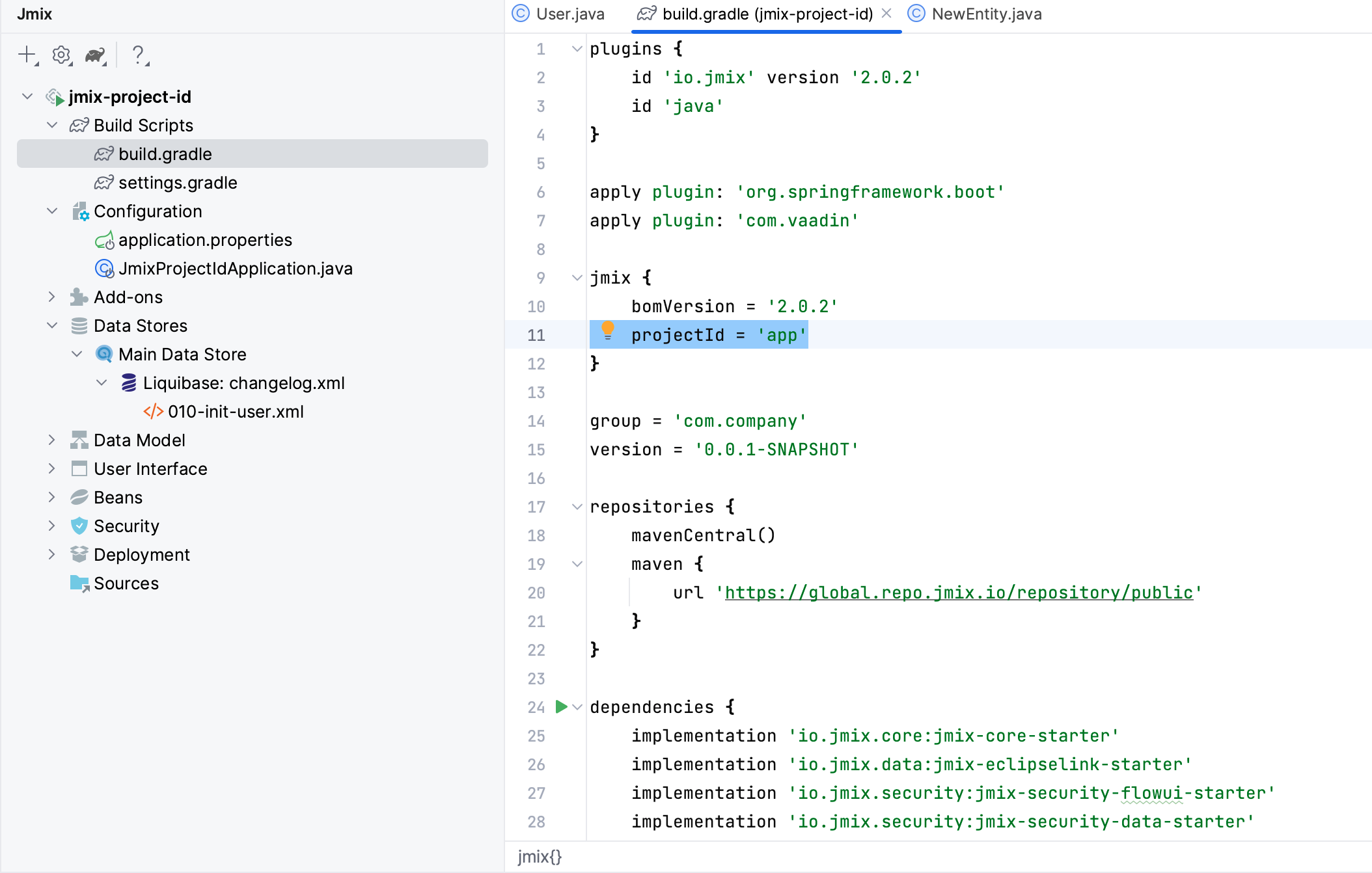Collapse the Main Data Store node
This screenshot has height=873, width=1372.
[77, 354]
